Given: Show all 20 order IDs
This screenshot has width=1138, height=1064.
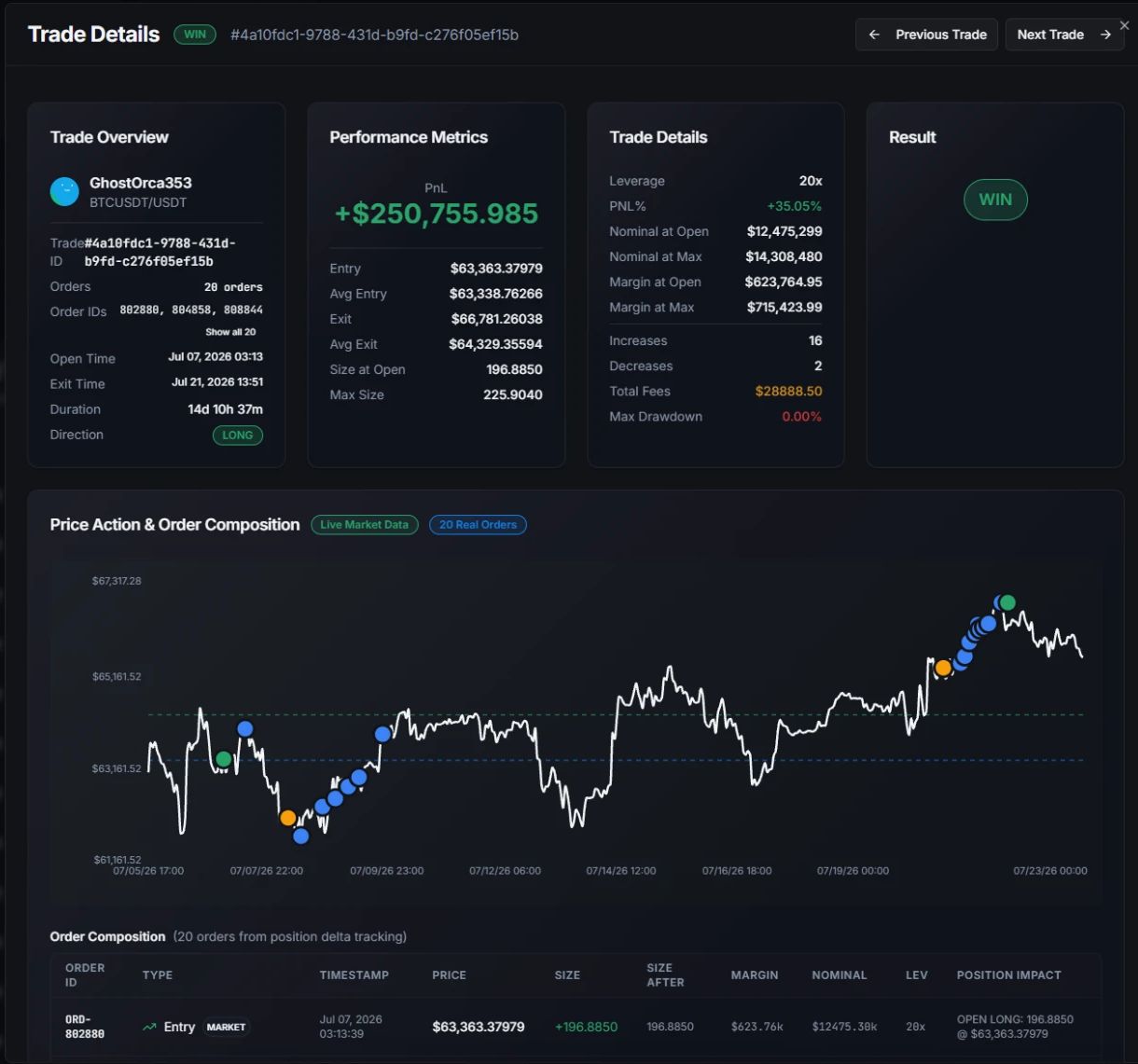Looking at the screenshot, I should [x=230, y=332].
